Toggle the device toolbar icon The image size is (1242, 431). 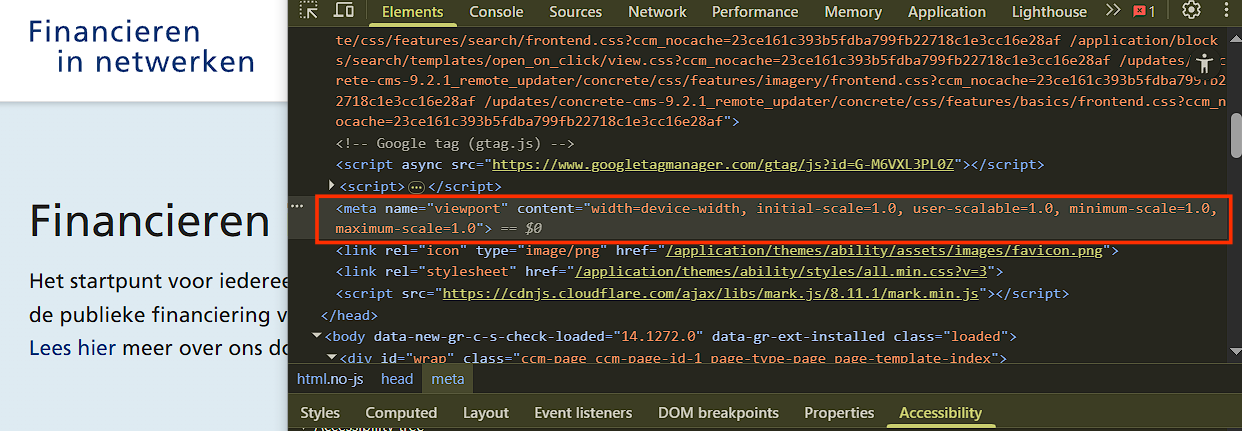(x=343, y=11)
